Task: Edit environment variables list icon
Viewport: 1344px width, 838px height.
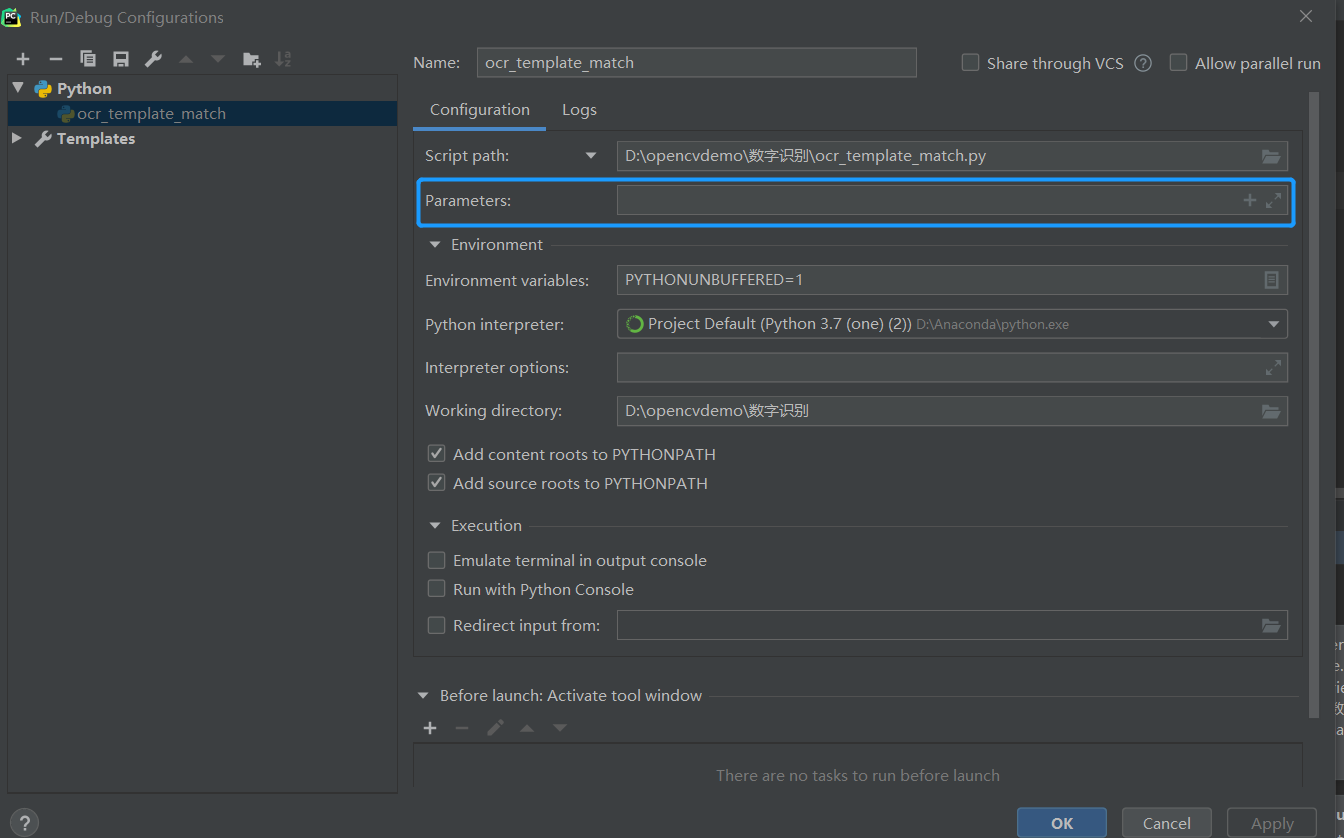Action: coord(1271,280)
